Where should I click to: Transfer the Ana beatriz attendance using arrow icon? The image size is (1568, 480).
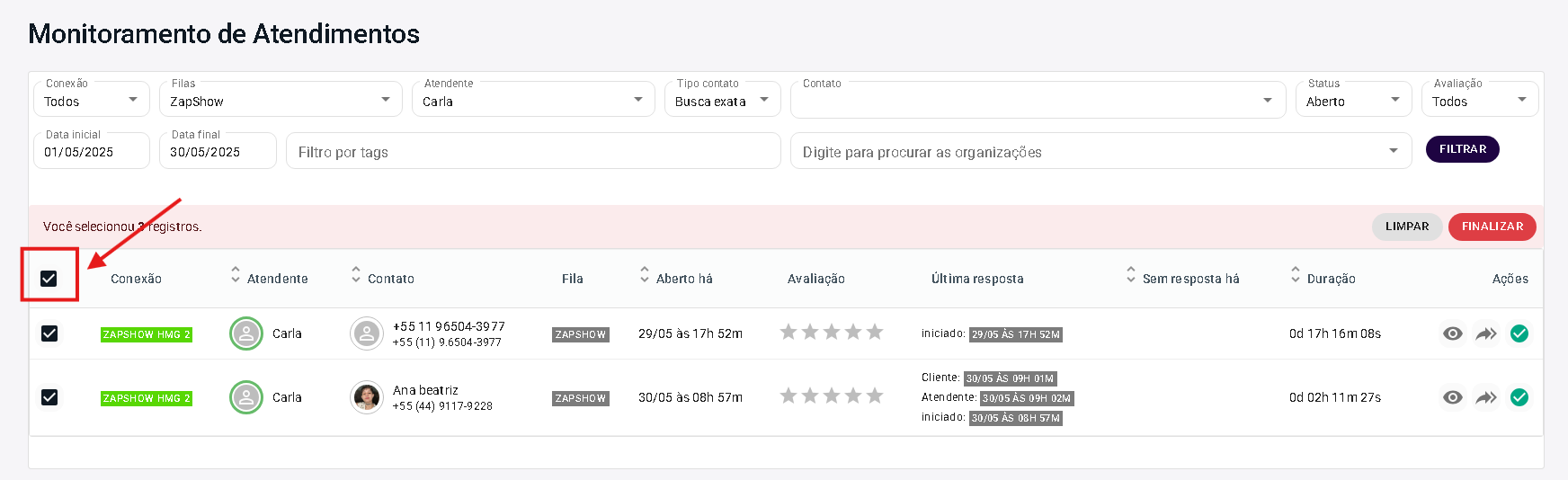pyautogui.click(x=1486, y=397)
